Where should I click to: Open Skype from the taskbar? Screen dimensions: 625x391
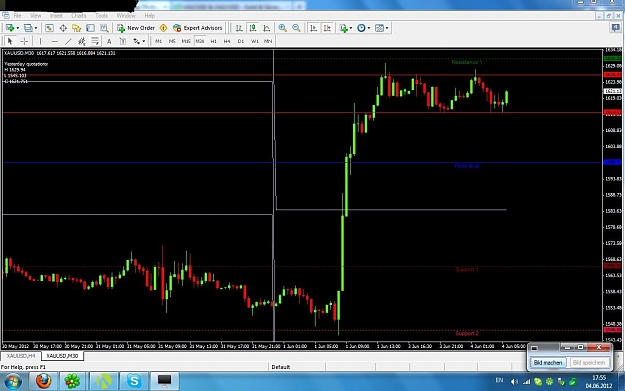coord(134,381)
